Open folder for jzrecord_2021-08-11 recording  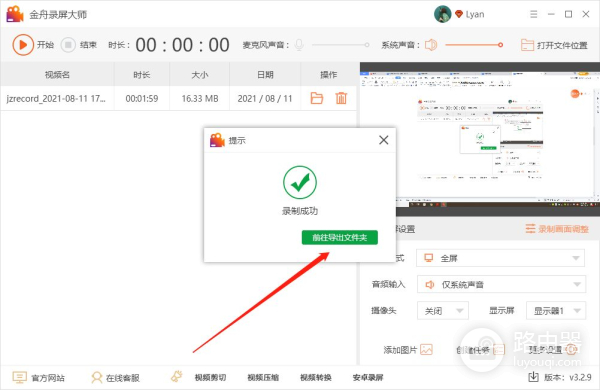[x=316, y=98]
